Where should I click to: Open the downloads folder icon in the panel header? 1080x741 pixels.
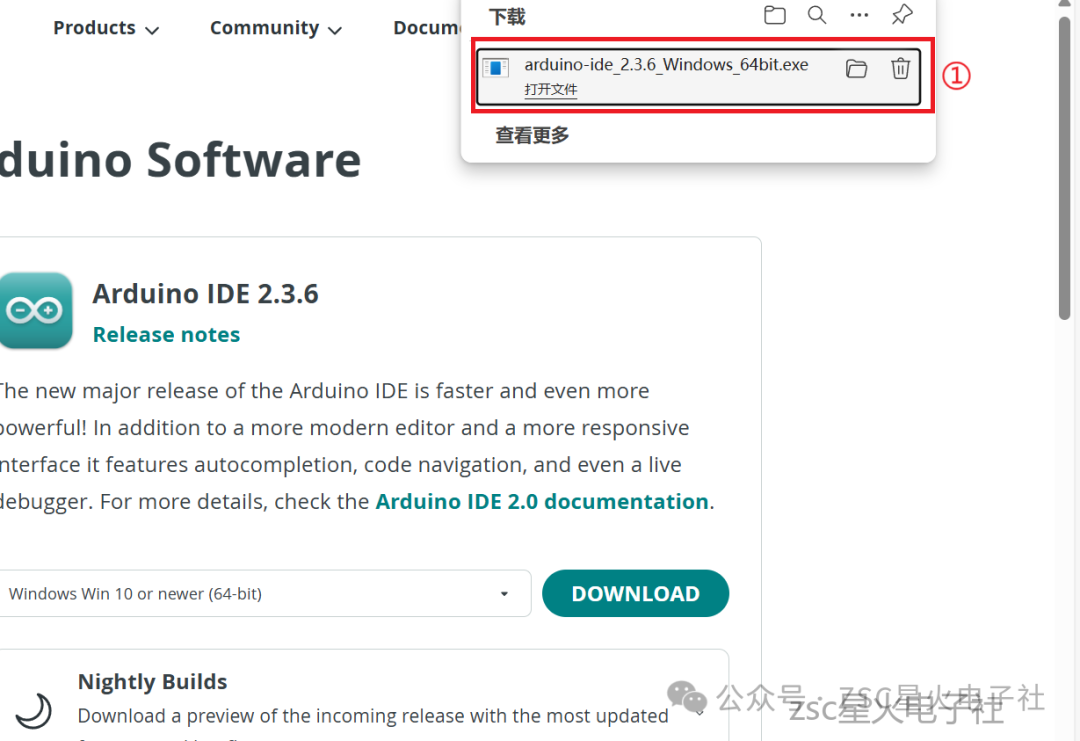pos(775,15)
